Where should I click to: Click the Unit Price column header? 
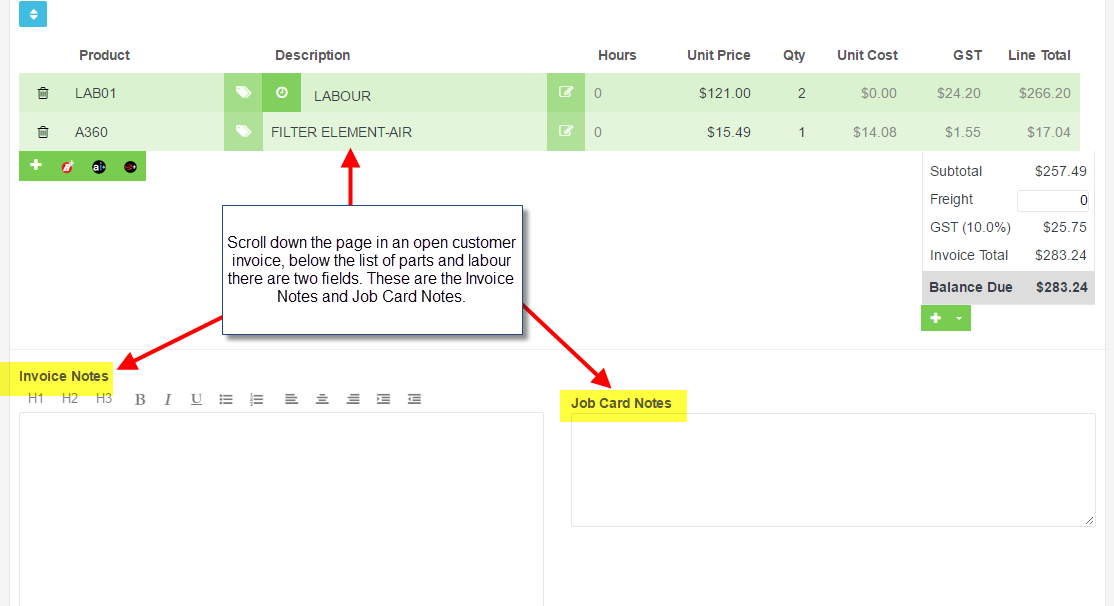718,55
